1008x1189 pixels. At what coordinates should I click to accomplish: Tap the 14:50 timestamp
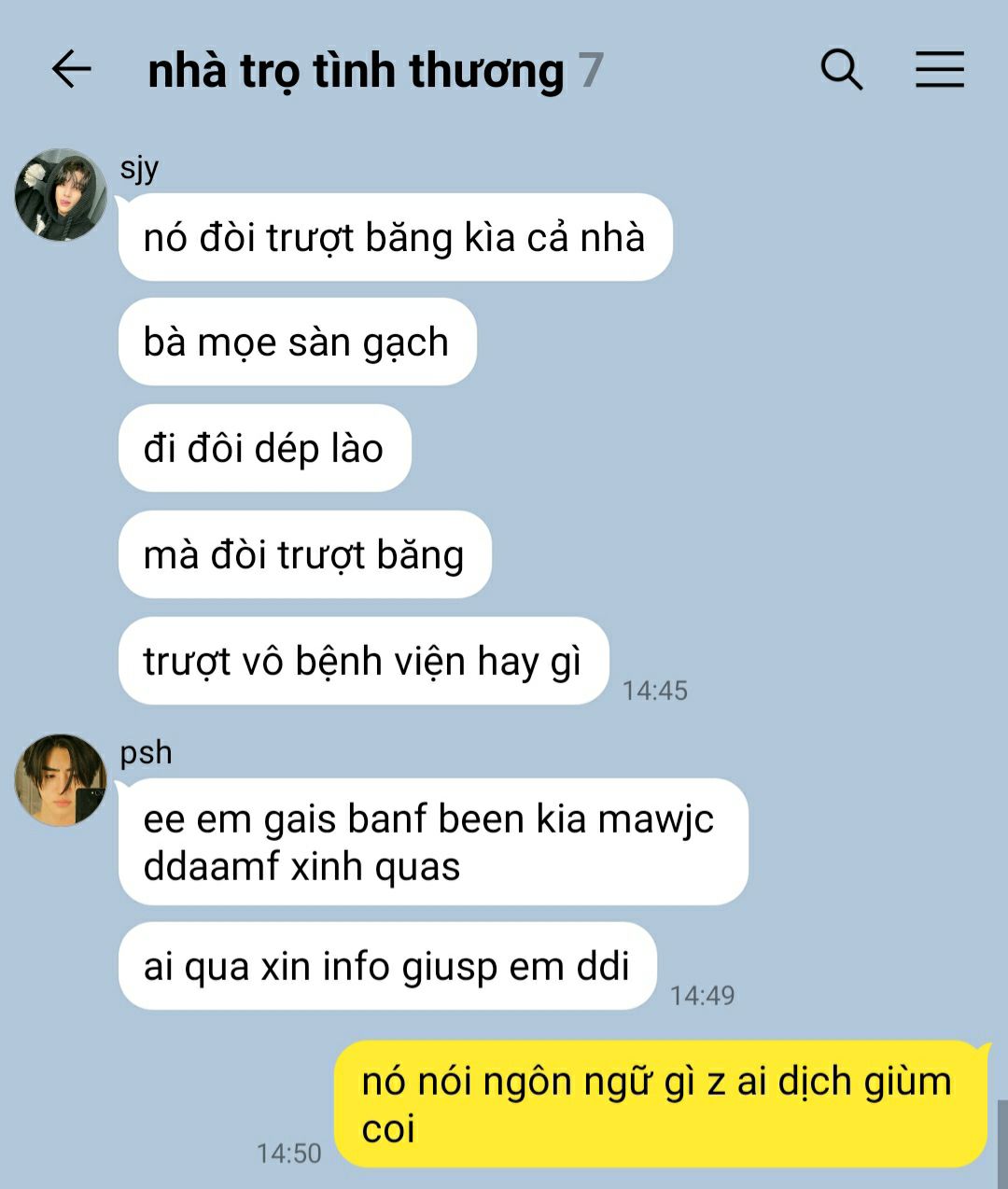289,1154
